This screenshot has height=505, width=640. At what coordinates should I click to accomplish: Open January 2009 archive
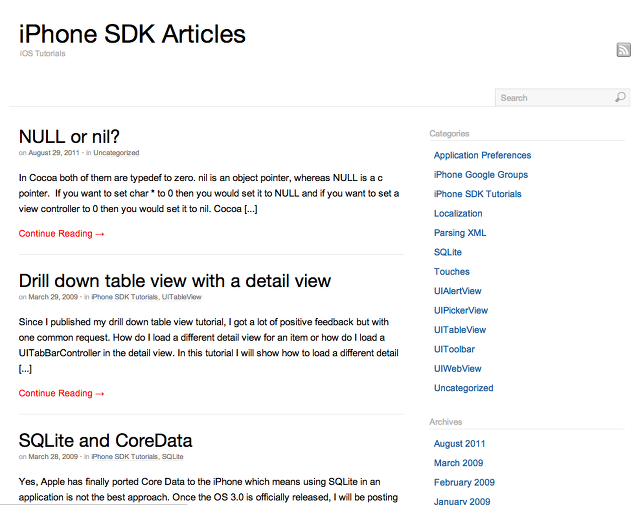462,501
